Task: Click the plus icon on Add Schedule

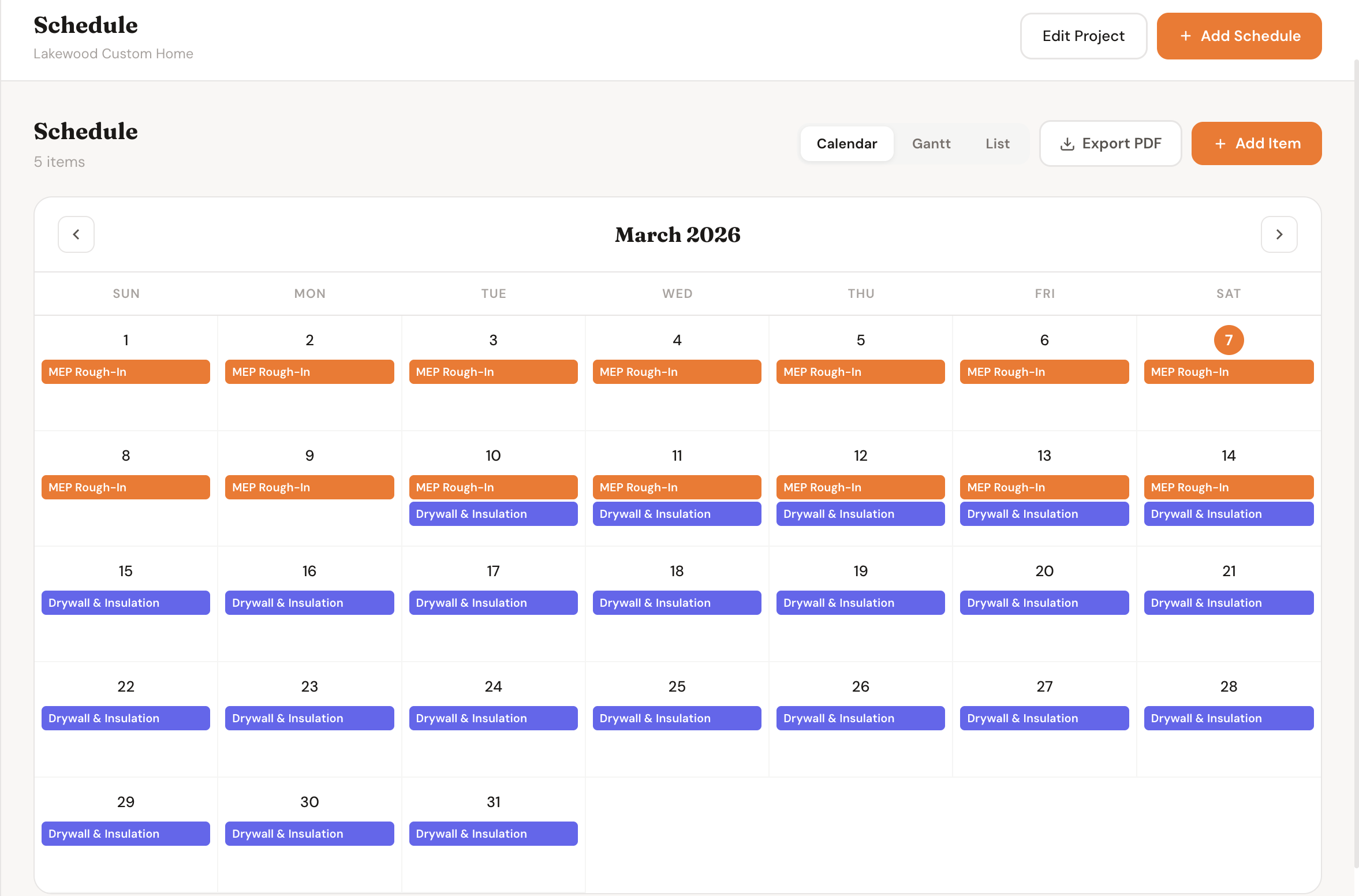Action: (1185, 36)
